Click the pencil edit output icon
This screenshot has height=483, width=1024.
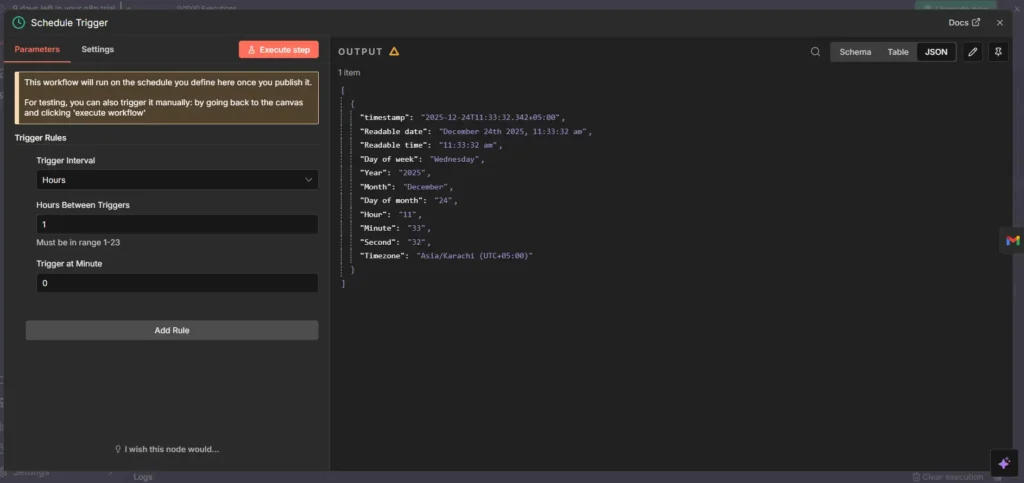[x=972, y=52]
